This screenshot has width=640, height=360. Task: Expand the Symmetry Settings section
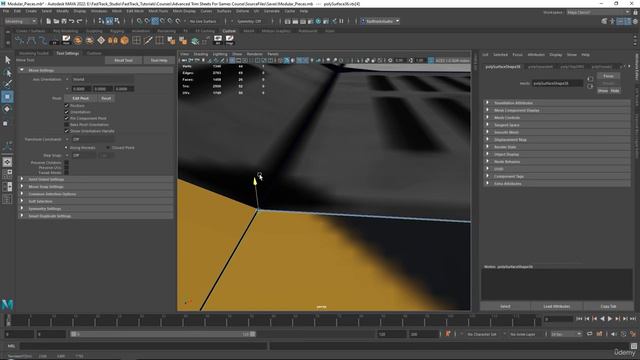tap(96, 209)
